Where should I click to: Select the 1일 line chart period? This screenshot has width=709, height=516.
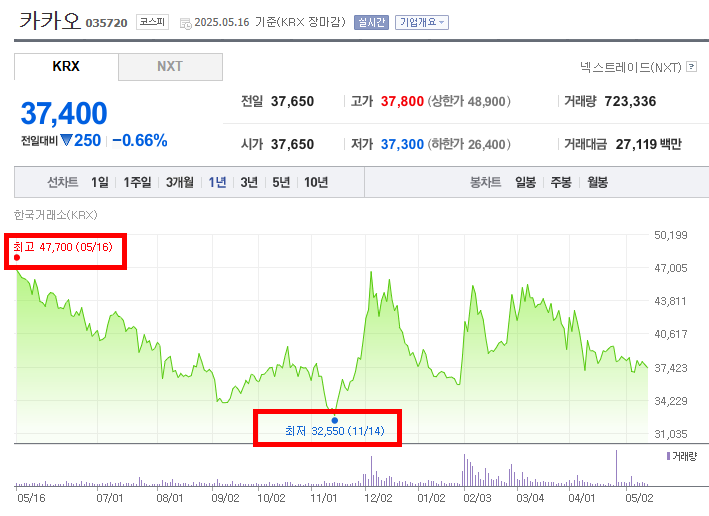pyautogui.click(x=99, y=182)
